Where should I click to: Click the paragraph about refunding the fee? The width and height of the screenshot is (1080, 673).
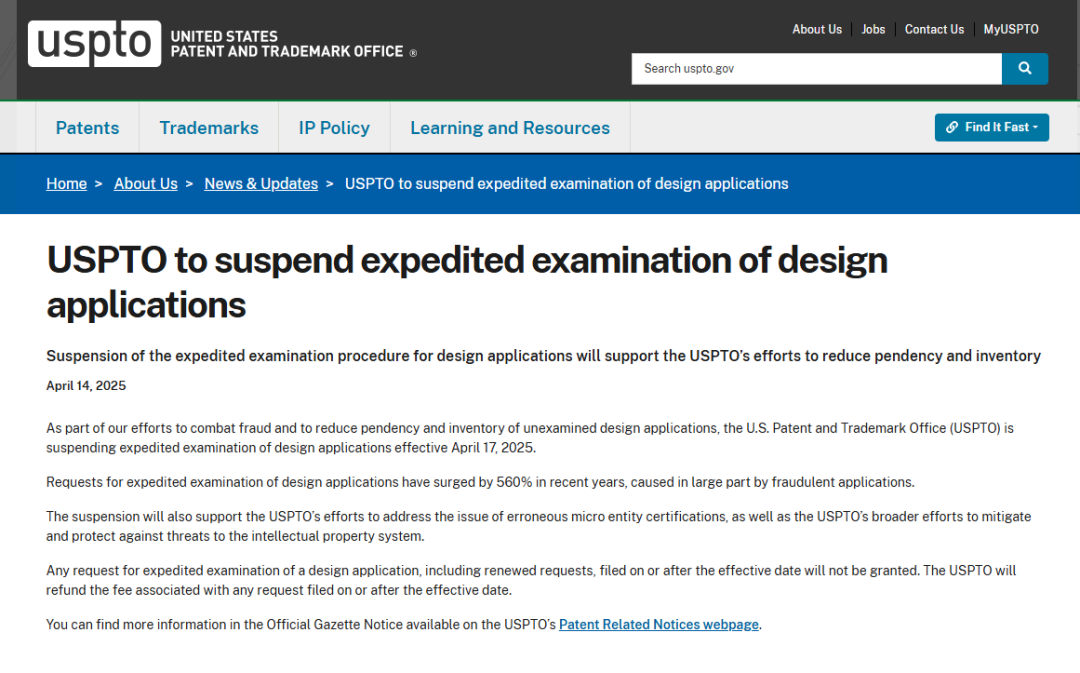(531, 580)
